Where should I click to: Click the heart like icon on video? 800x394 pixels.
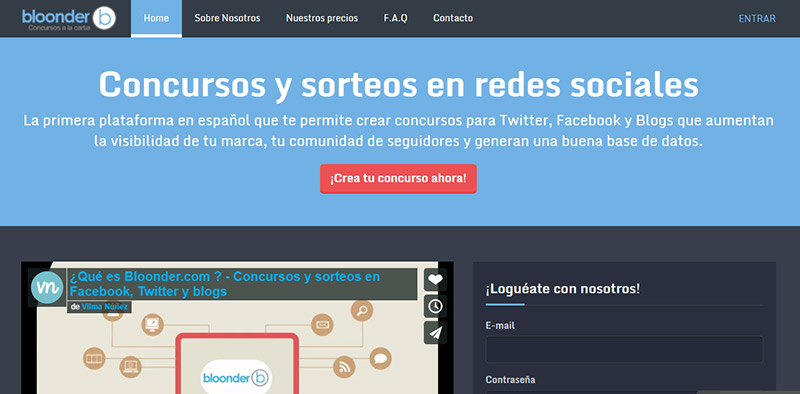(435, 280)
